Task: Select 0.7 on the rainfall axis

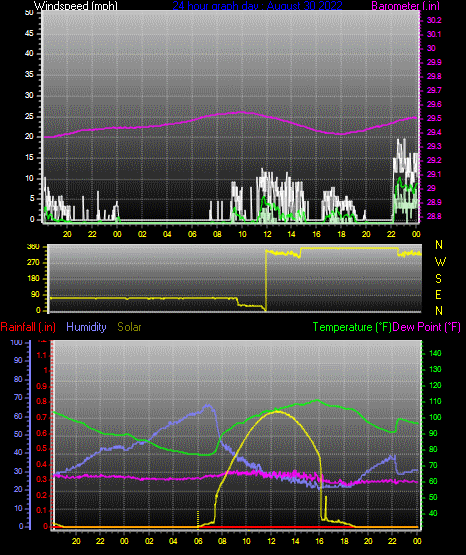Action: pyautogui.click(x=42, y=418)
